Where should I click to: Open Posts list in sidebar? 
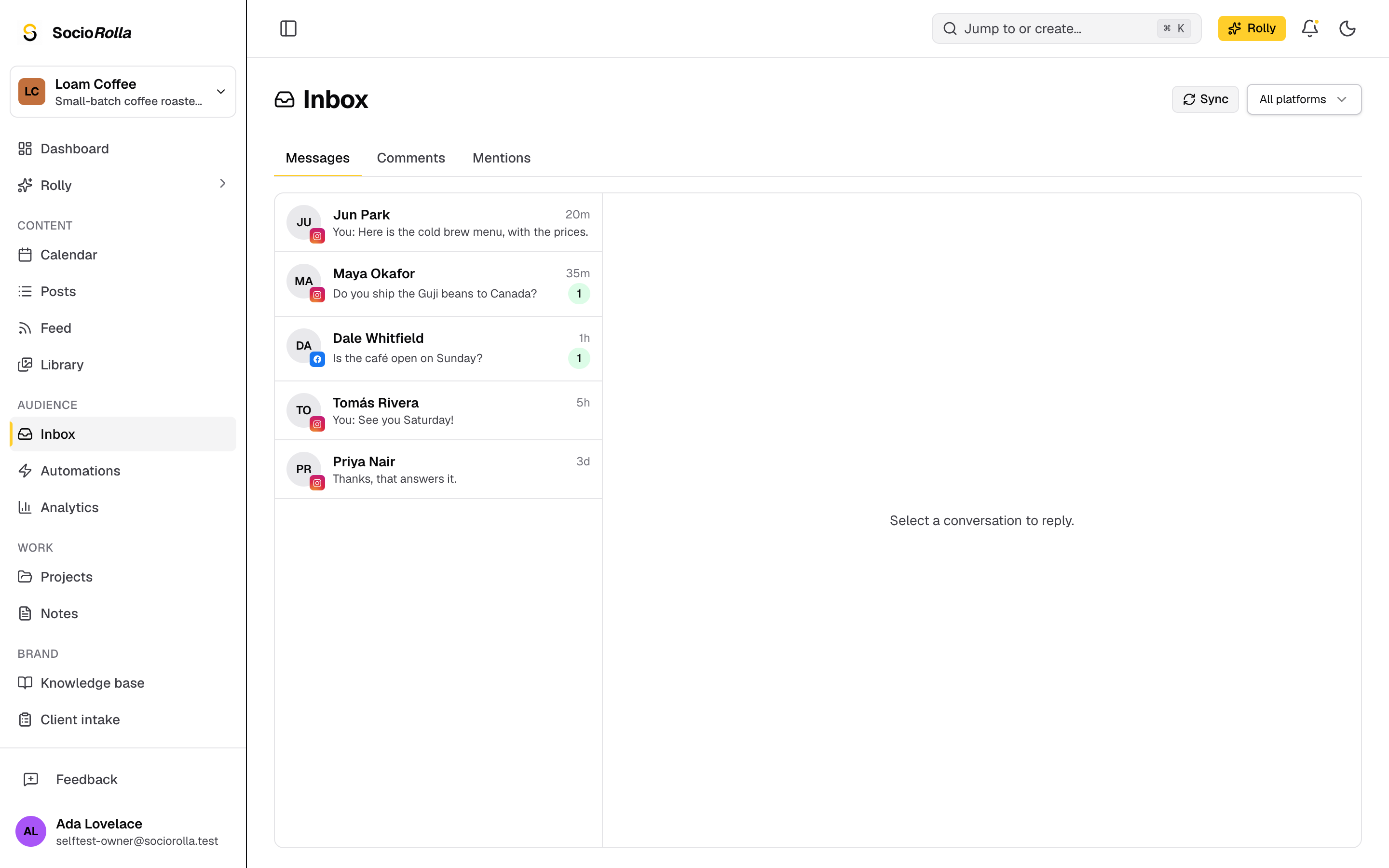123,291
